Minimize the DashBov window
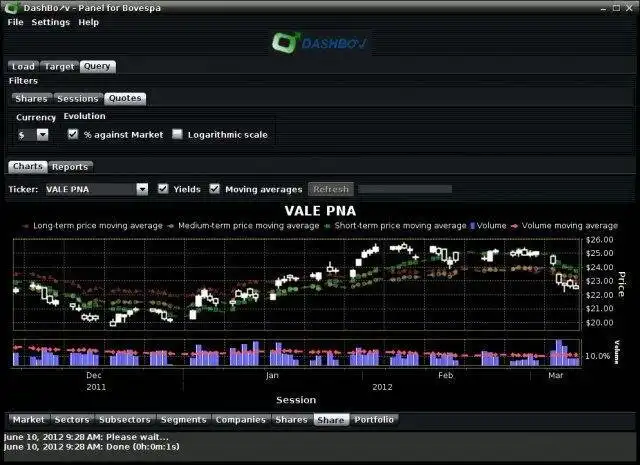The height and width of the screenshot is (465, 640). (x=603, y=8)
